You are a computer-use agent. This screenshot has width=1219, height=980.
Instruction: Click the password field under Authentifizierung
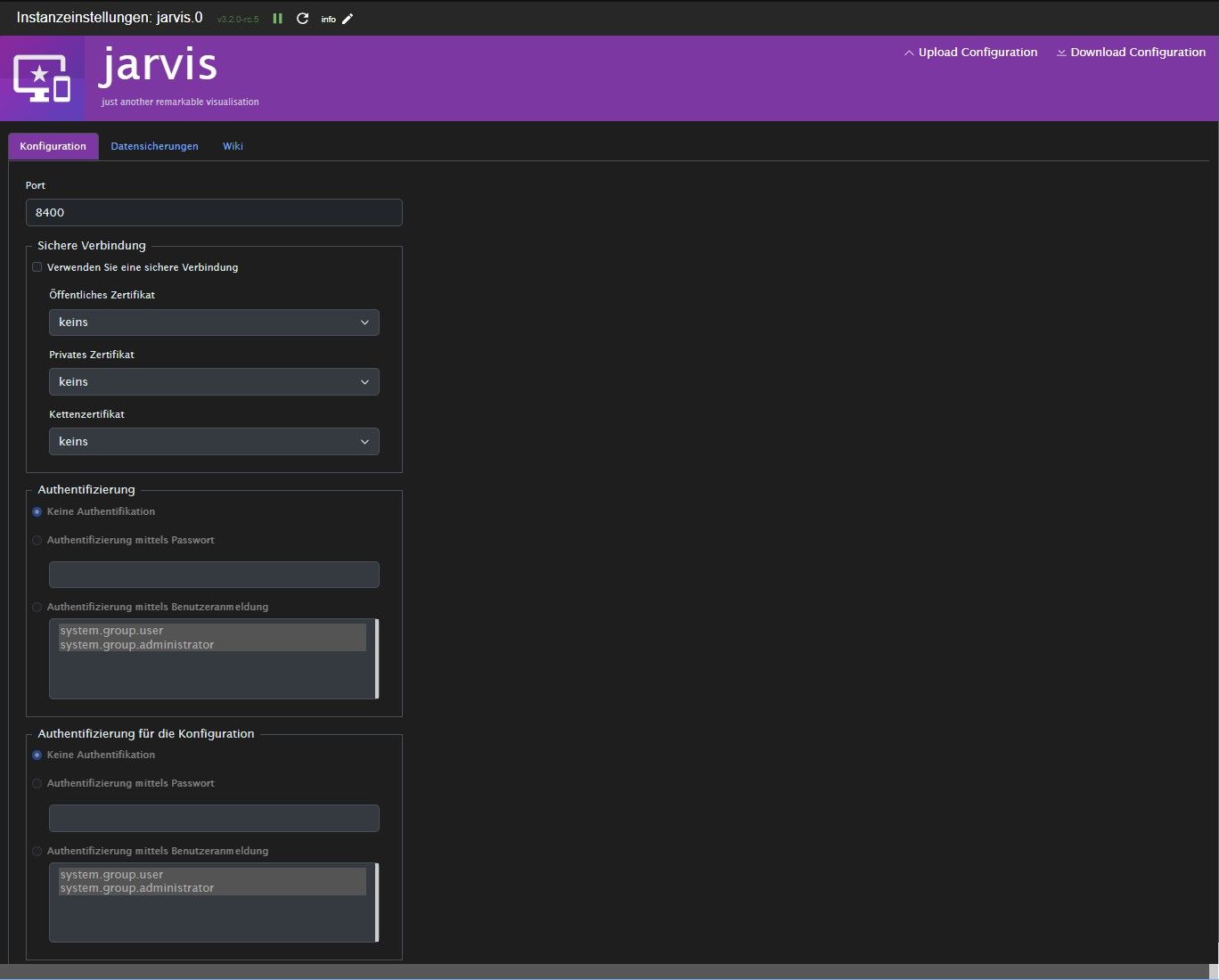pos(214,575)
